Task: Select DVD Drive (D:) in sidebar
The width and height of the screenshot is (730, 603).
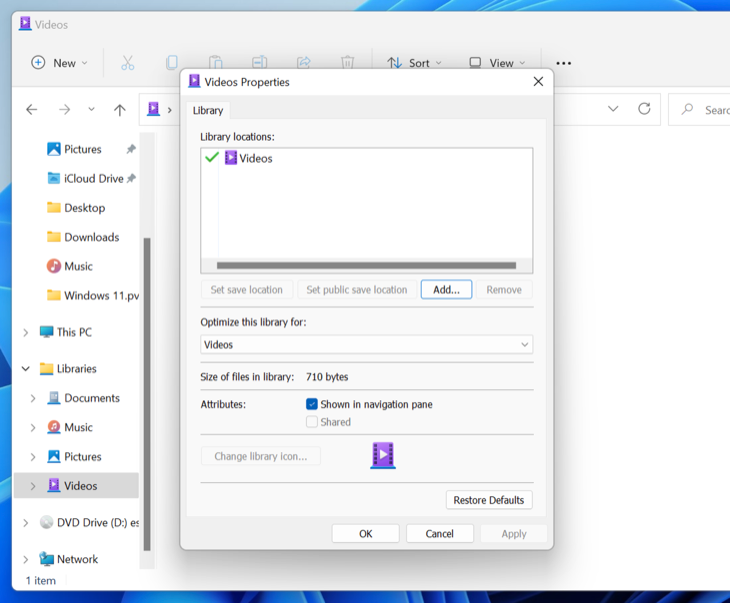Action: pos(89,522)
